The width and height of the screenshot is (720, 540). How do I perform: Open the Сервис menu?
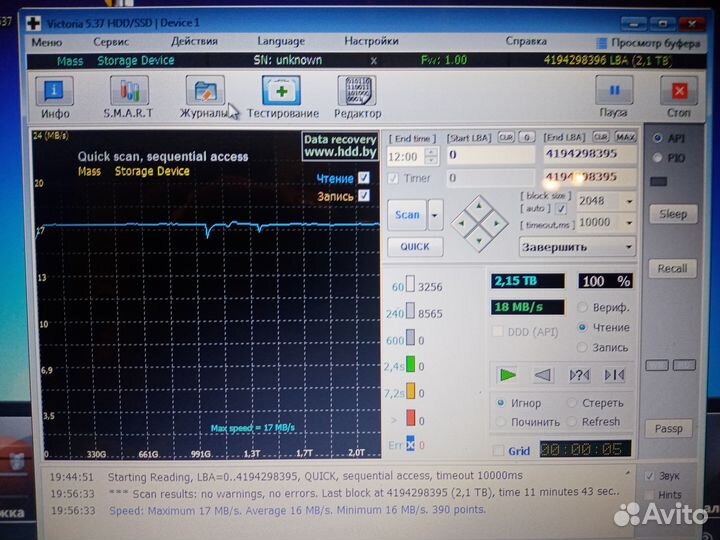(x=110, y=41)
